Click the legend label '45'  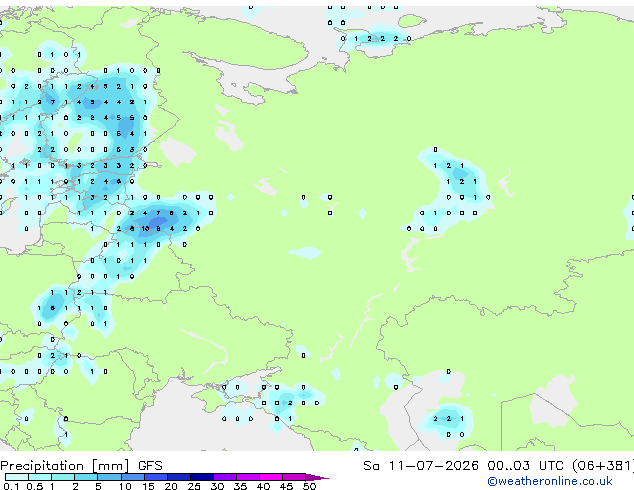pyautogui.click(x=286, y=486)
